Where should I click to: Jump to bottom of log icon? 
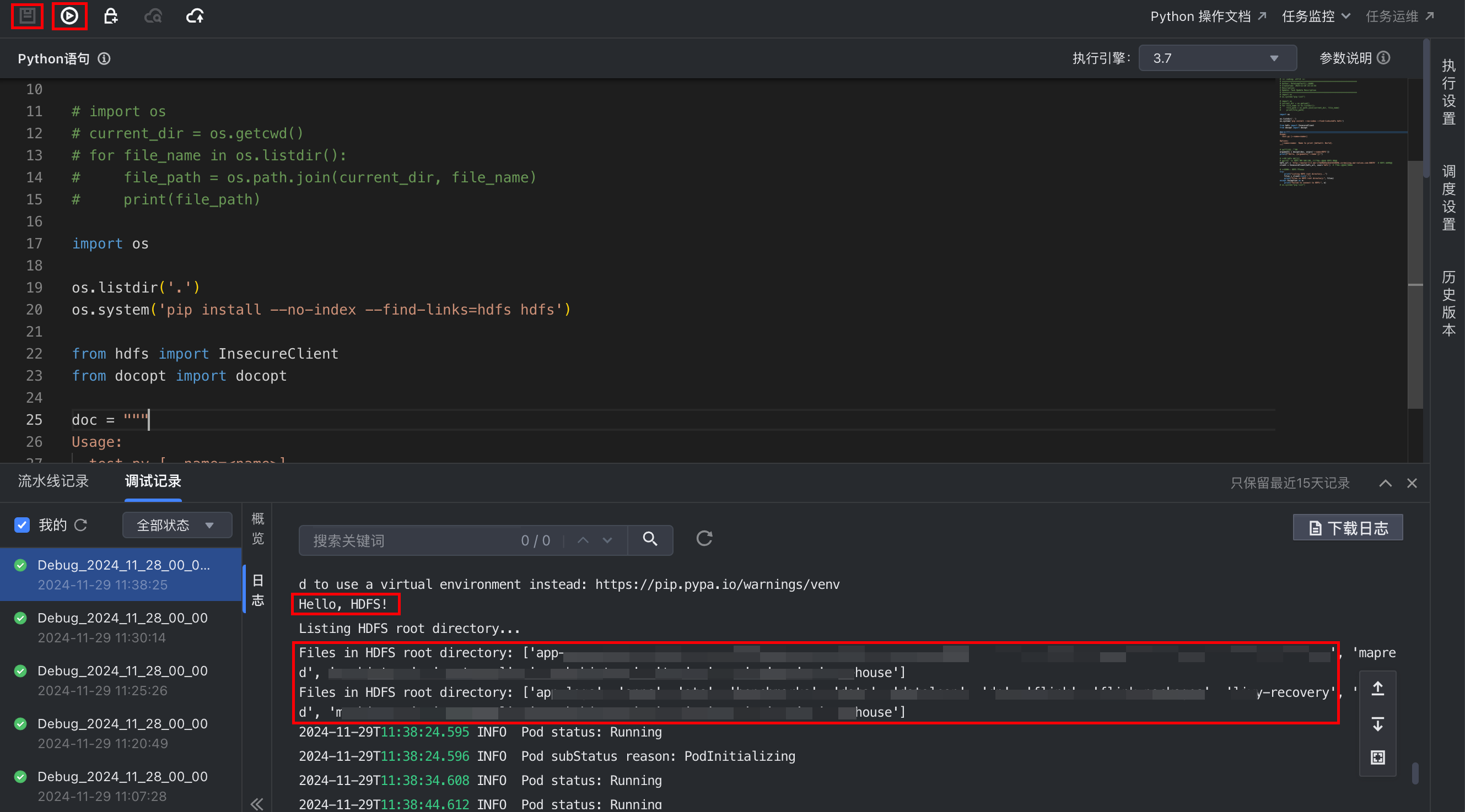[1377, 724]
